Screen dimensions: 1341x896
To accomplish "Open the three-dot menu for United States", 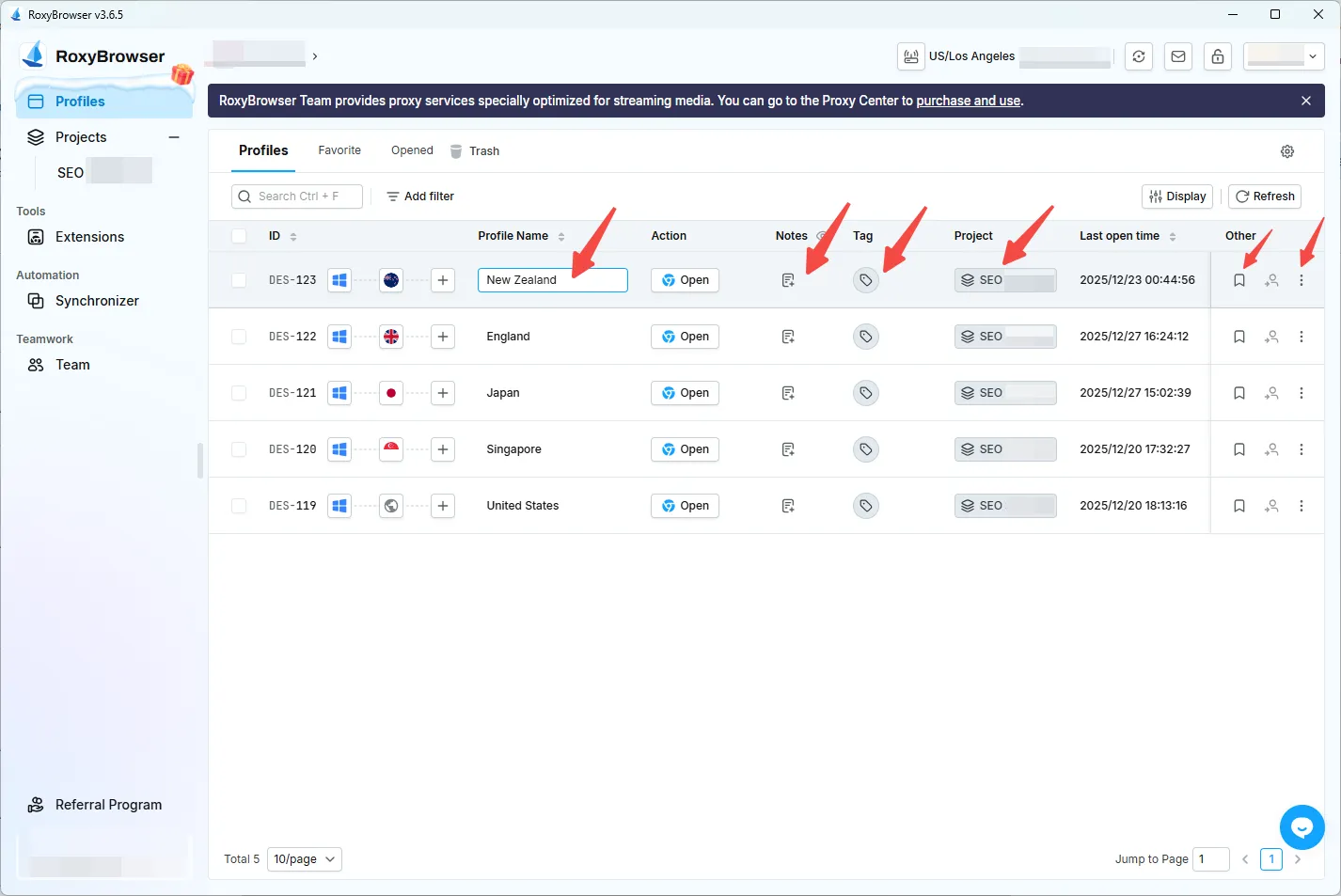I will click(1301, 506).
